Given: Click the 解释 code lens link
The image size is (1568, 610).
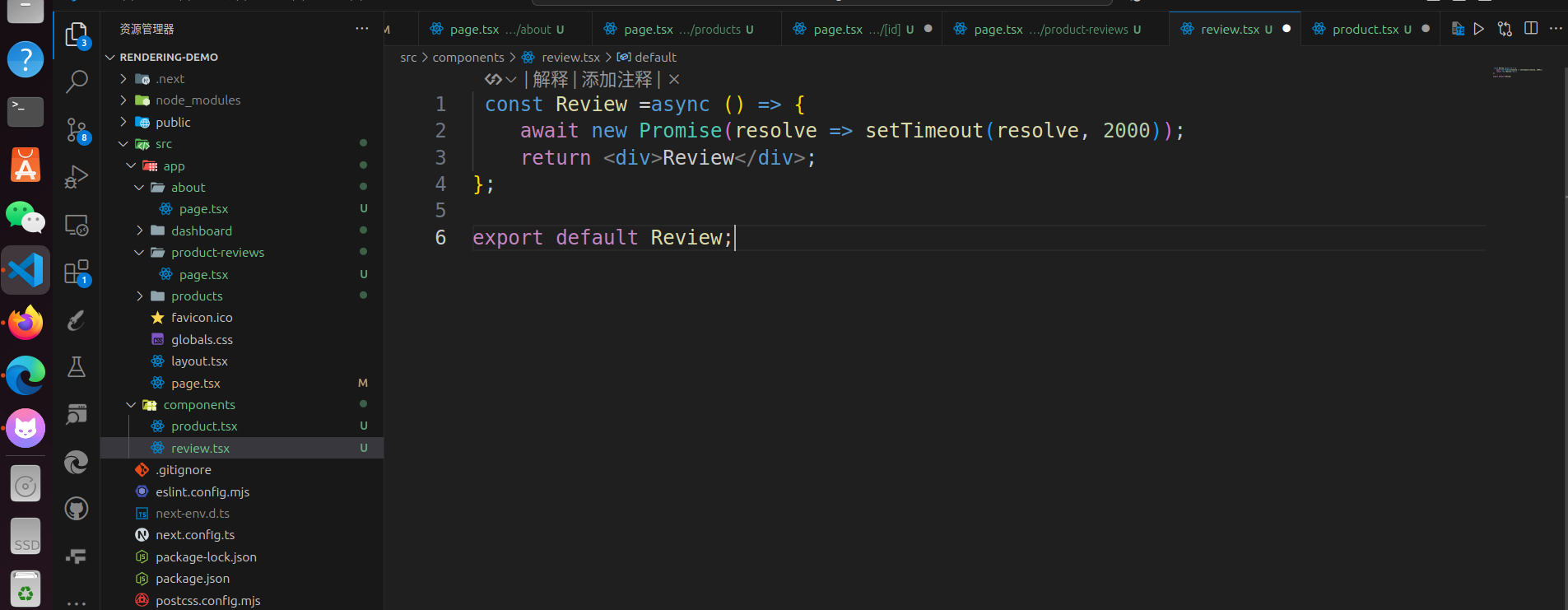Looking at the screenshot, I should 550,80.
